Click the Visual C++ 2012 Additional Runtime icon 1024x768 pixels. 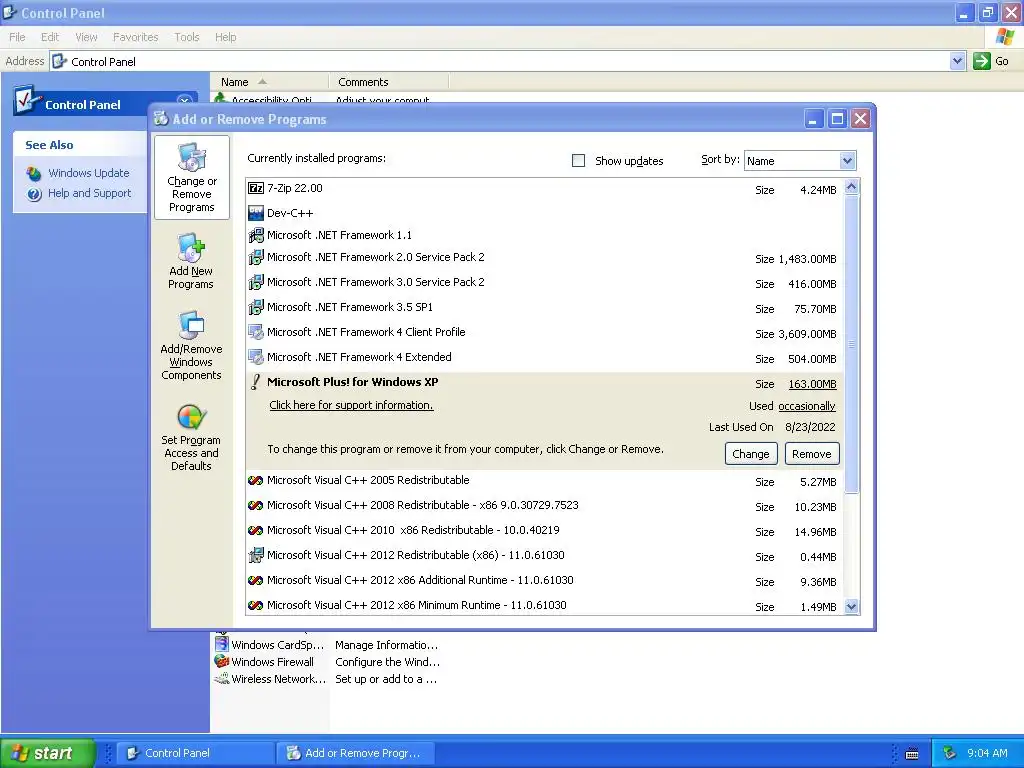pyautogui.click(x=255, y=580)
